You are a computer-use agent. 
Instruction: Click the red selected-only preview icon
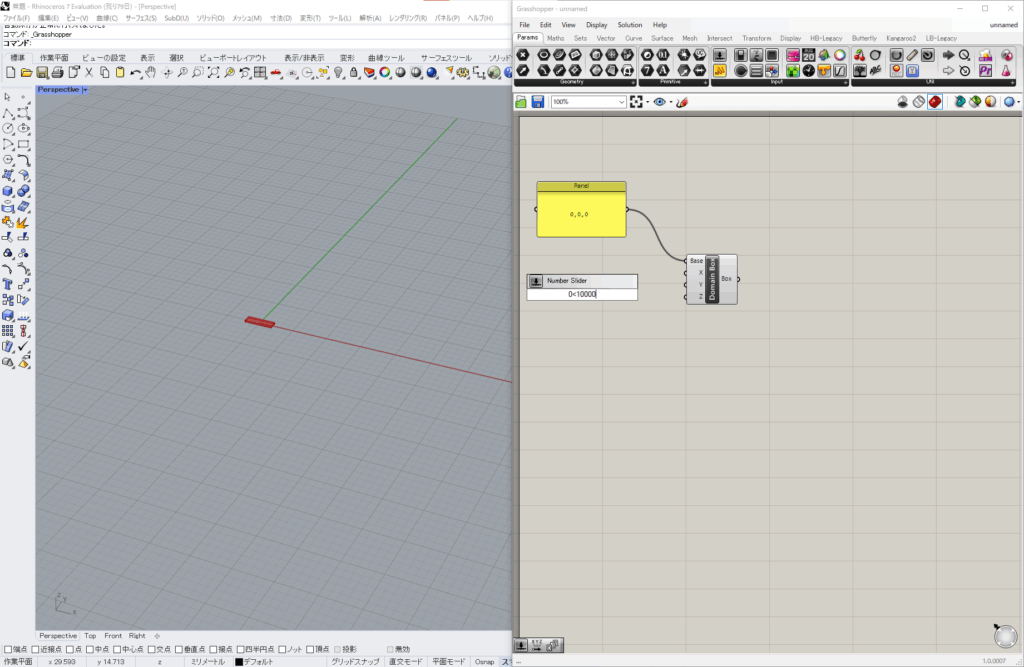point(934,102)
